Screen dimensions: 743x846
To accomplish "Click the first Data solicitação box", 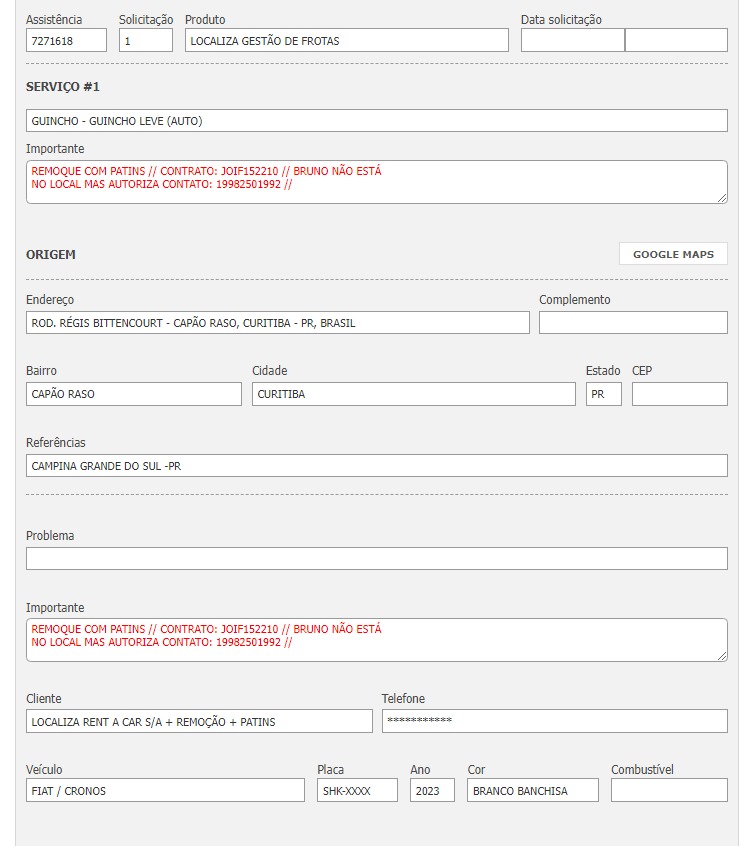I will coord(572,41).
